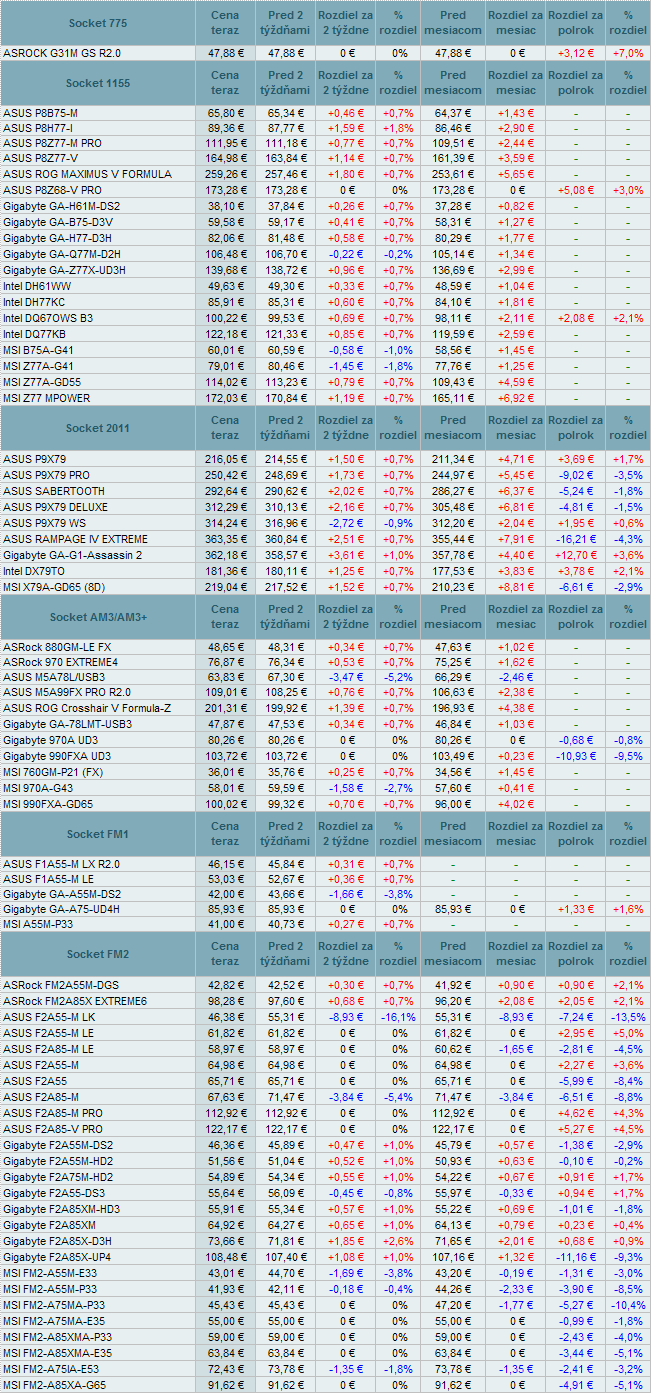
Task: Select Gigabyte GA-A75-UD4H product name
Action: (x=61, y=909)
